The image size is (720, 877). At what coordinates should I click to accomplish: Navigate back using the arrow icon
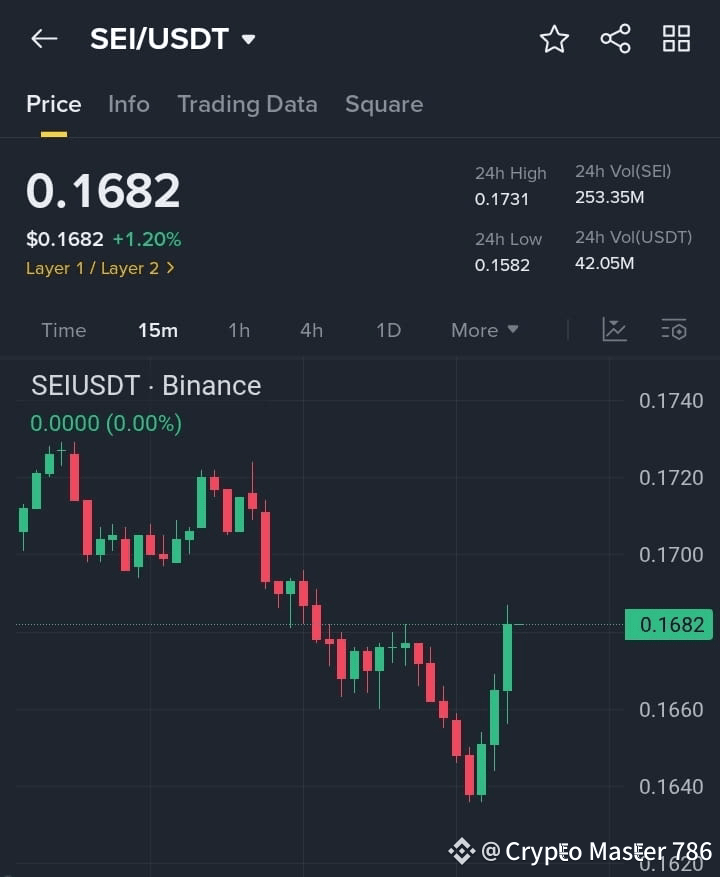(x=42, y=38)
